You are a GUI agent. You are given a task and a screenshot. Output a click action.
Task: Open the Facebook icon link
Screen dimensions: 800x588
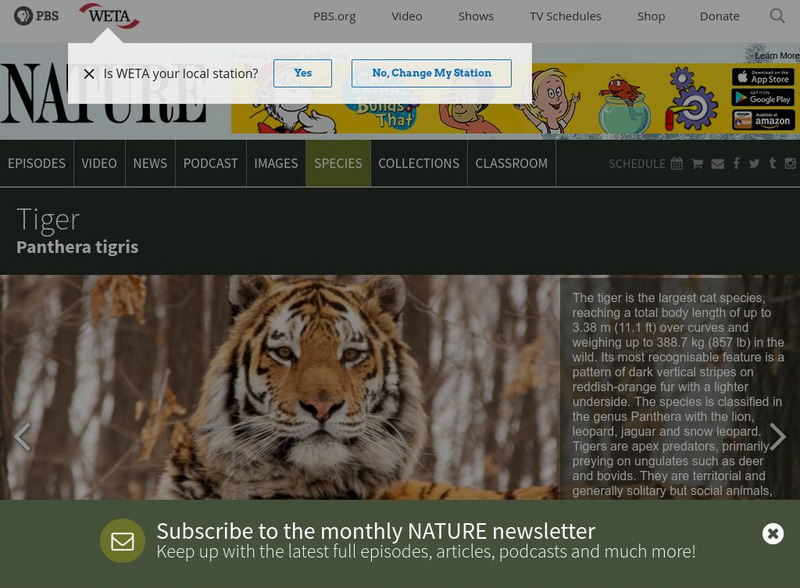click(x=736, y=163)
